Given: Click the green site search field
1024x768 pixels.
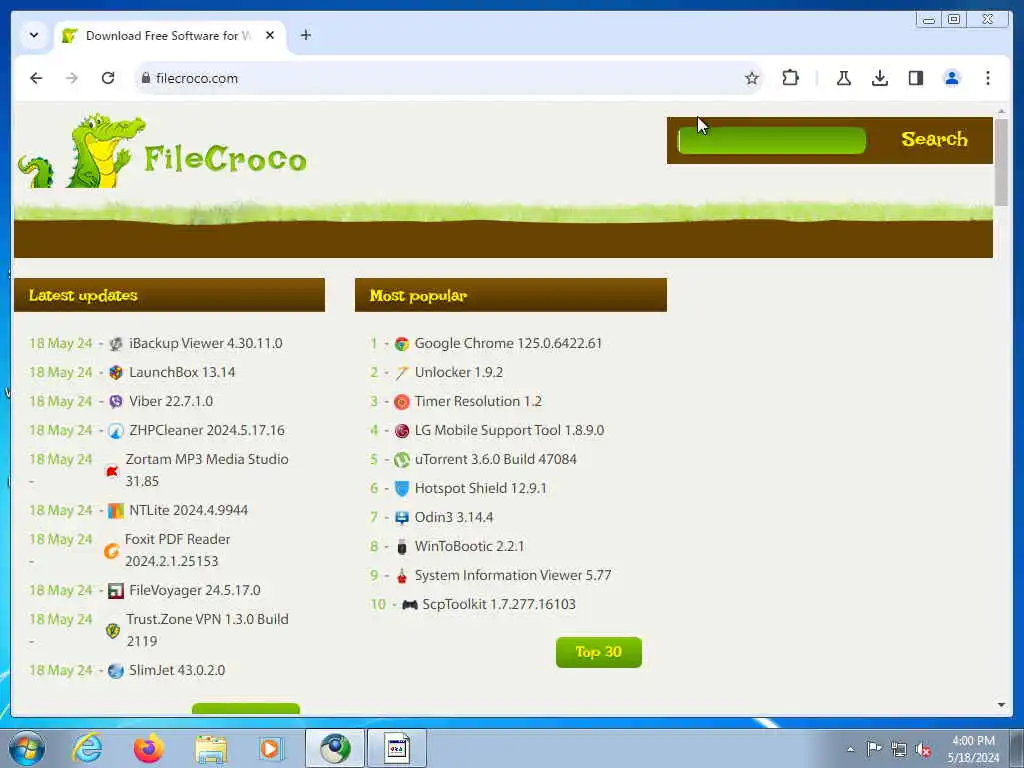Looking at the screenshot, I should pyautogui.click(x=772, y=140).
